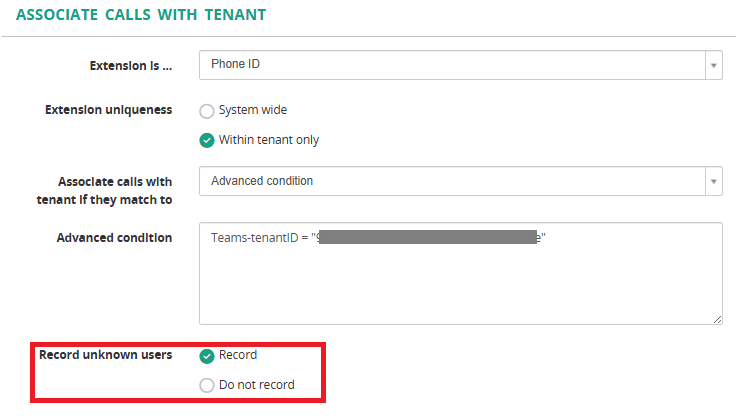Click the "Record unknown users" label
Image resolution: width=737 pixels, height=418 pixels.
point(105,354)
